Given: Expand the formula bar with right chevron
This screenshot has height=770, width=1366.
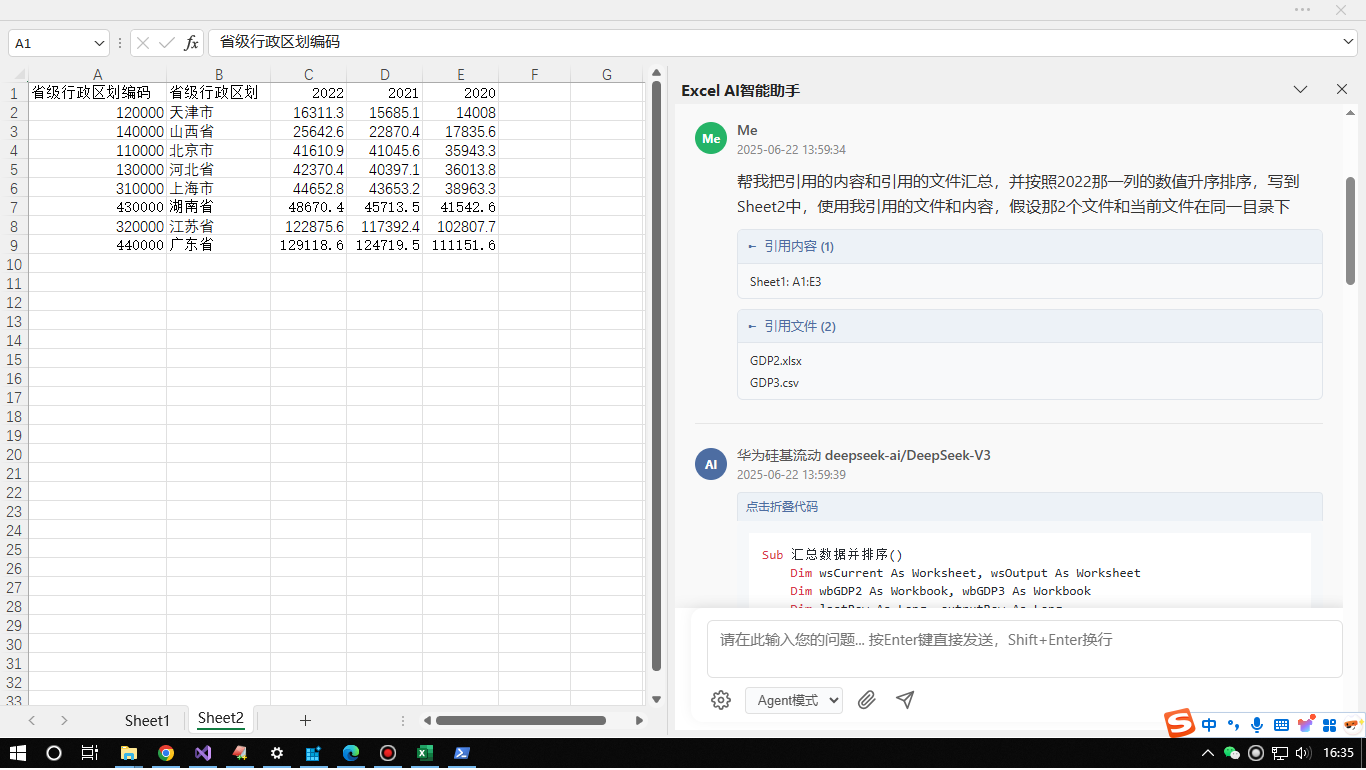Looking at the screenshot, I should pos(1348,42).
